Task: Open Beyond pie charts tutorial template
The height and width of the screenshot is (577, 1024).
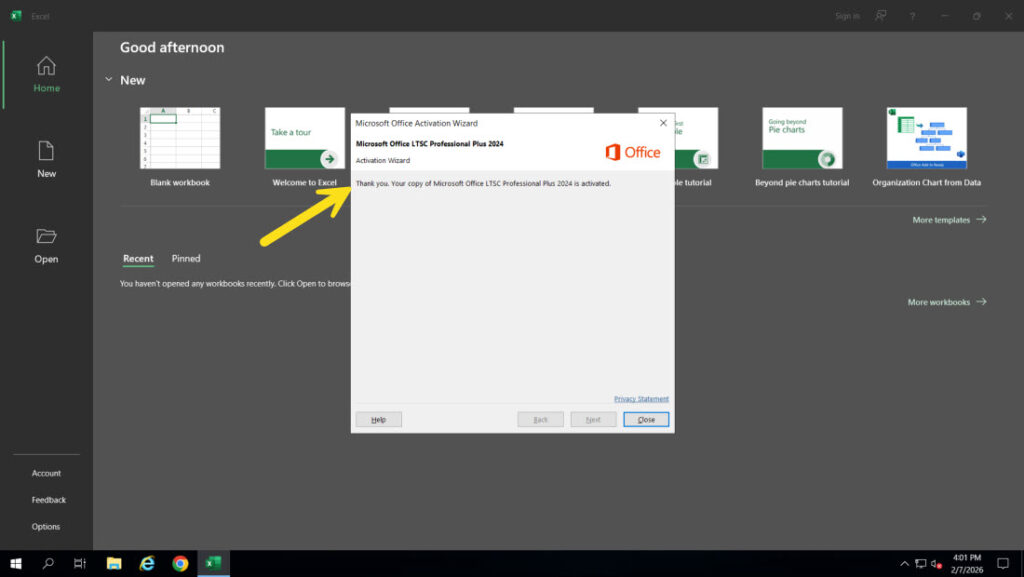Action: coord(802,138)
